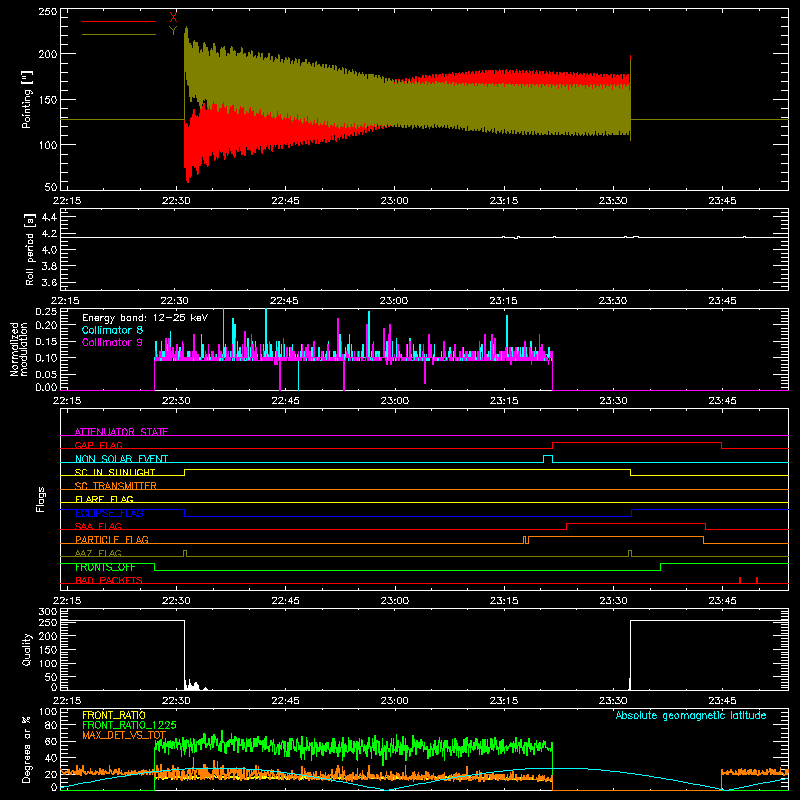Screen dimensions: 800x800
Task: Click the magenta "Collimator 9" legend entry
Action: click(112, 342)
